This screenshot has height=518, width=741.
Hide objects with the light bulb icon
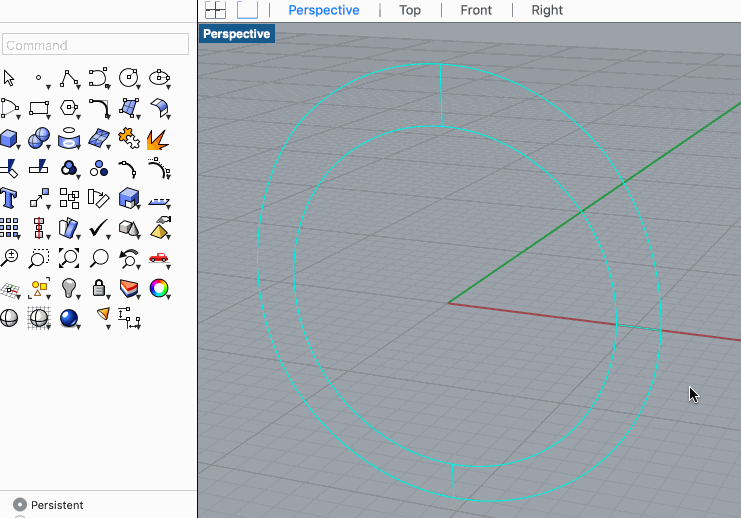(69, 288)
